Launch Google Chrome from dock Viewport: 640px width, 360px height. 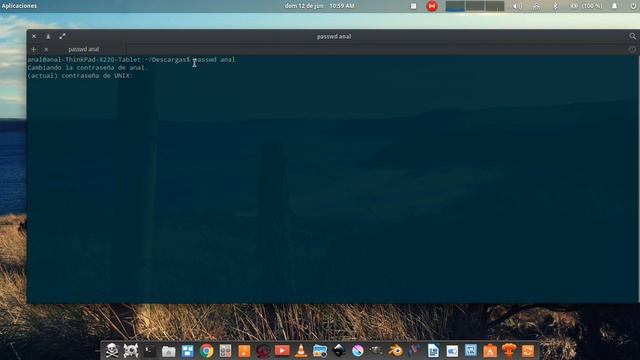[x=207, y=351]
